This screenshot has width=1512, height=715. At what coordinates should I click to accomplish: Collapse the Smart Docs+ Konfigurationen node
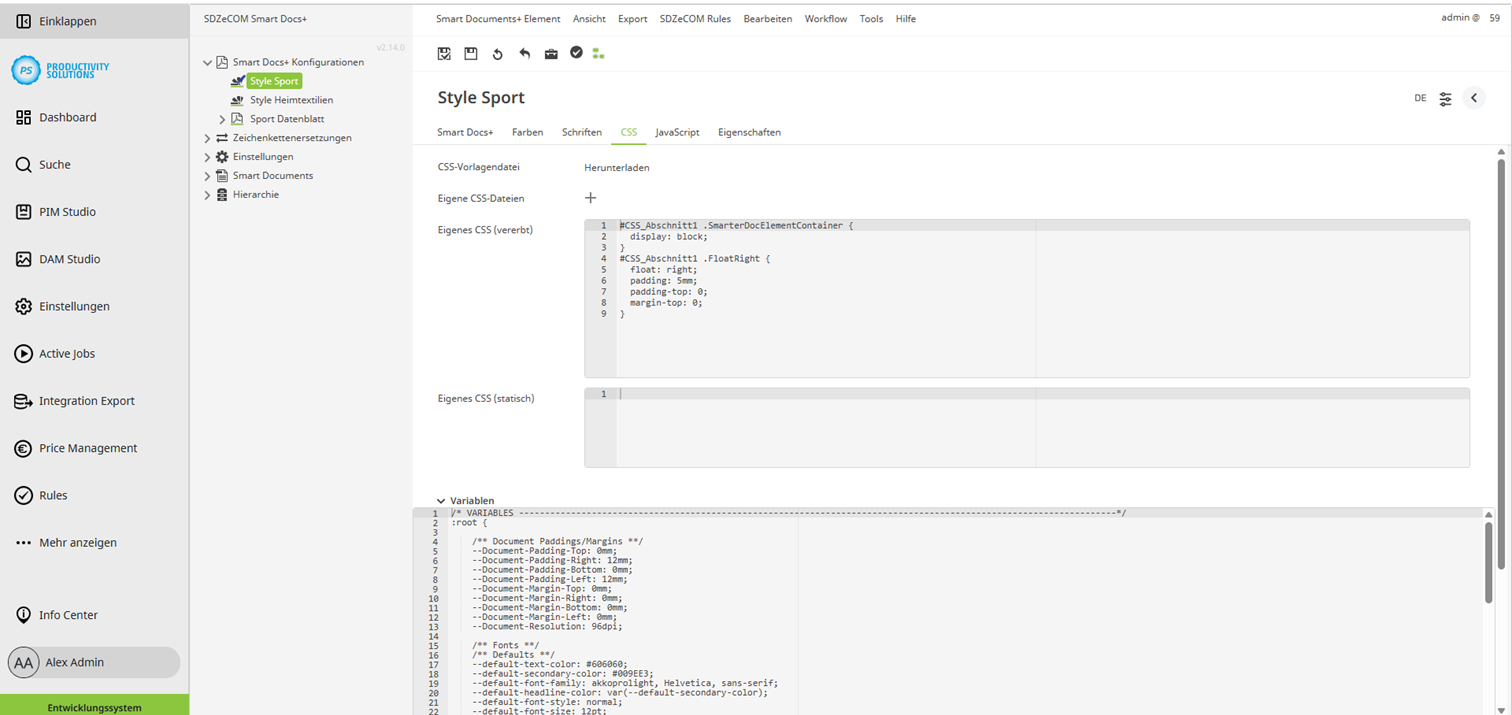(207, 61)
